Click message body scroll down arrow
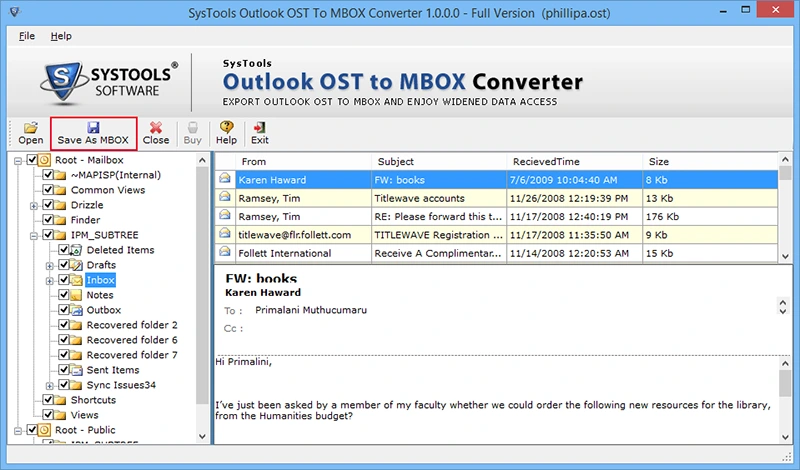800x470 pixels. 785,437
